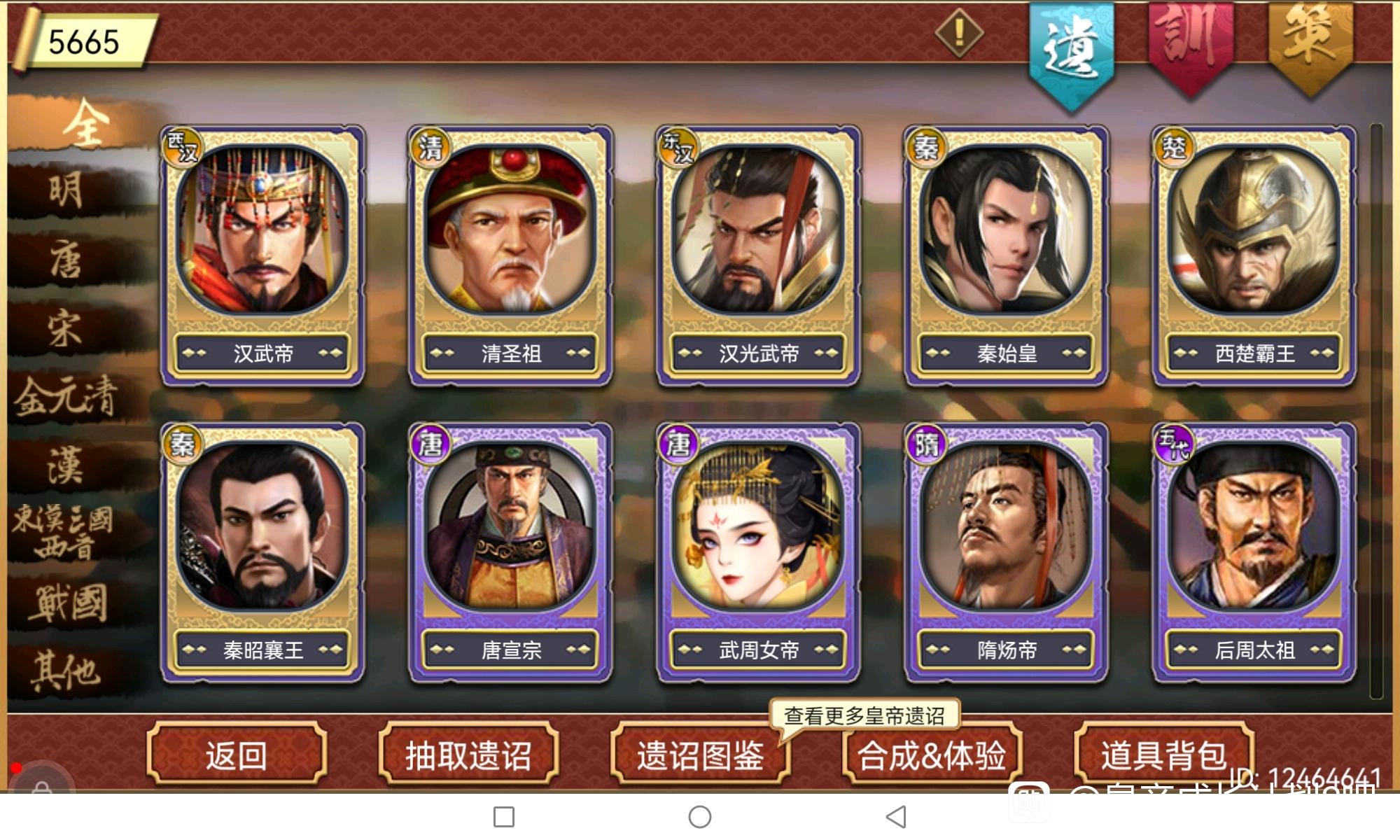Open the 其他 category tab
The image size is (1400, 840).
[66, 671]
